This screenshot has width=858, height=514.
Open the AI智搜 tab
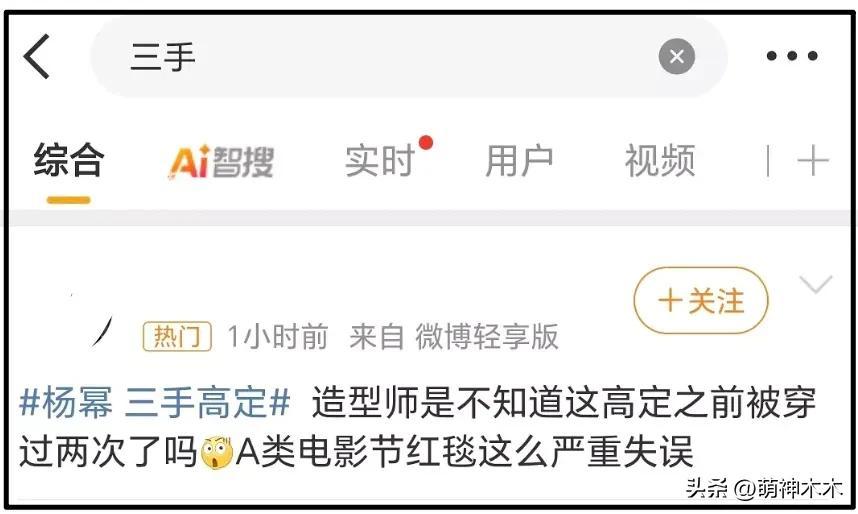tap(221, 161)
